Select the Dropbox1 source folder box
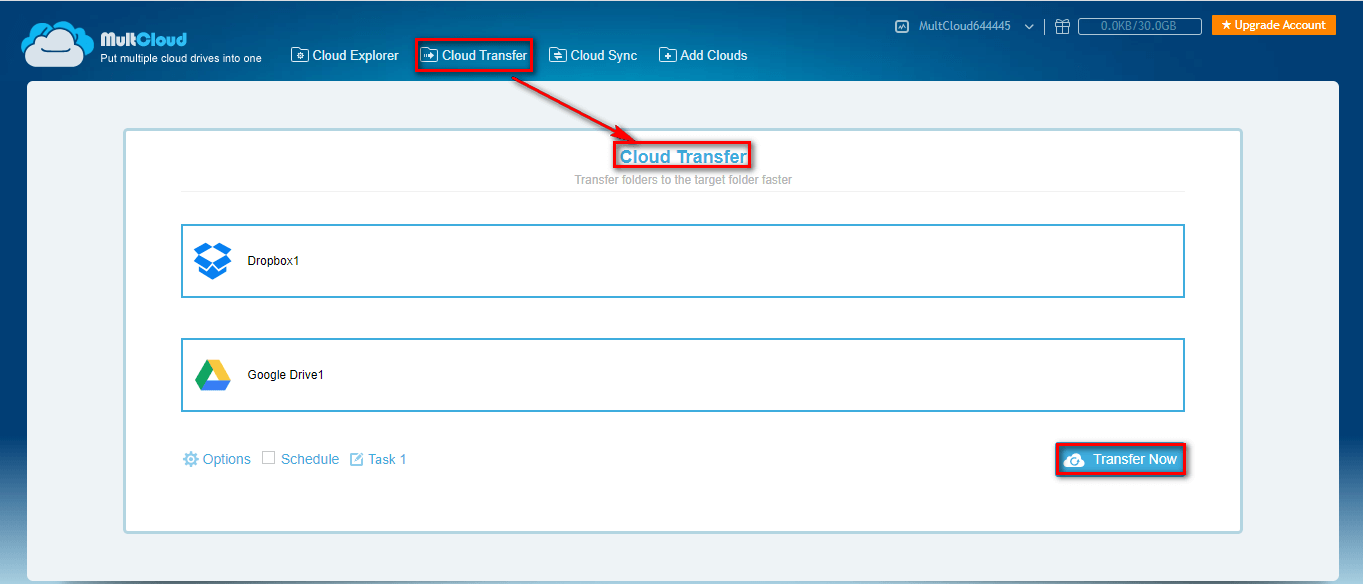This screenshot has width=1363, height=584. tap(683, 261)
